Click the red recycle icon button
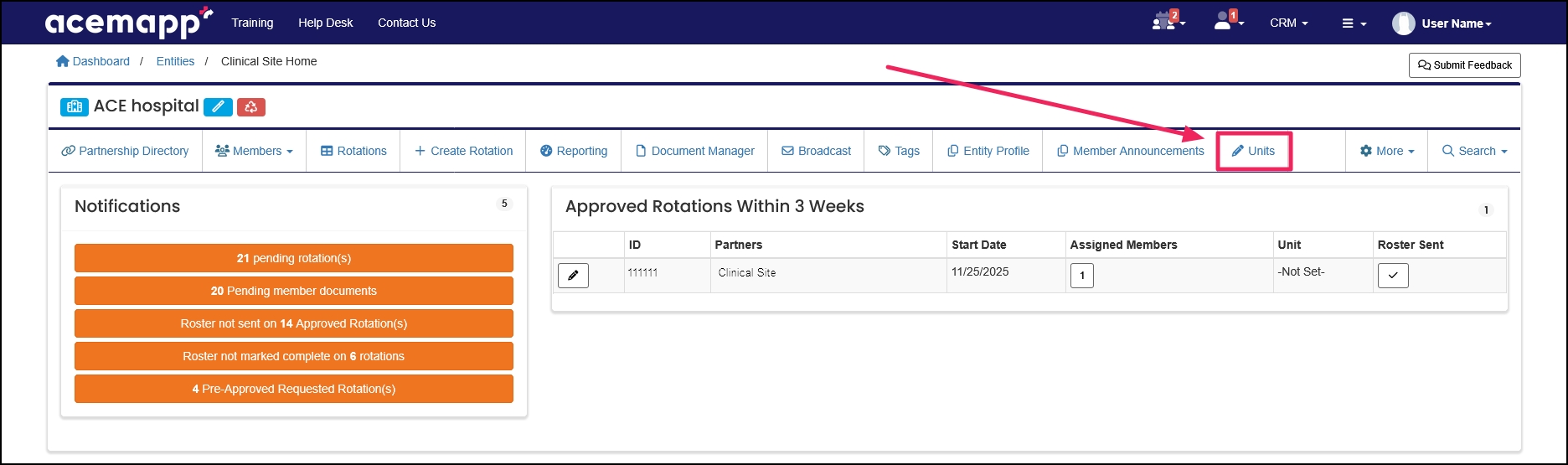The image size is (1568, 465). [251, 106]
